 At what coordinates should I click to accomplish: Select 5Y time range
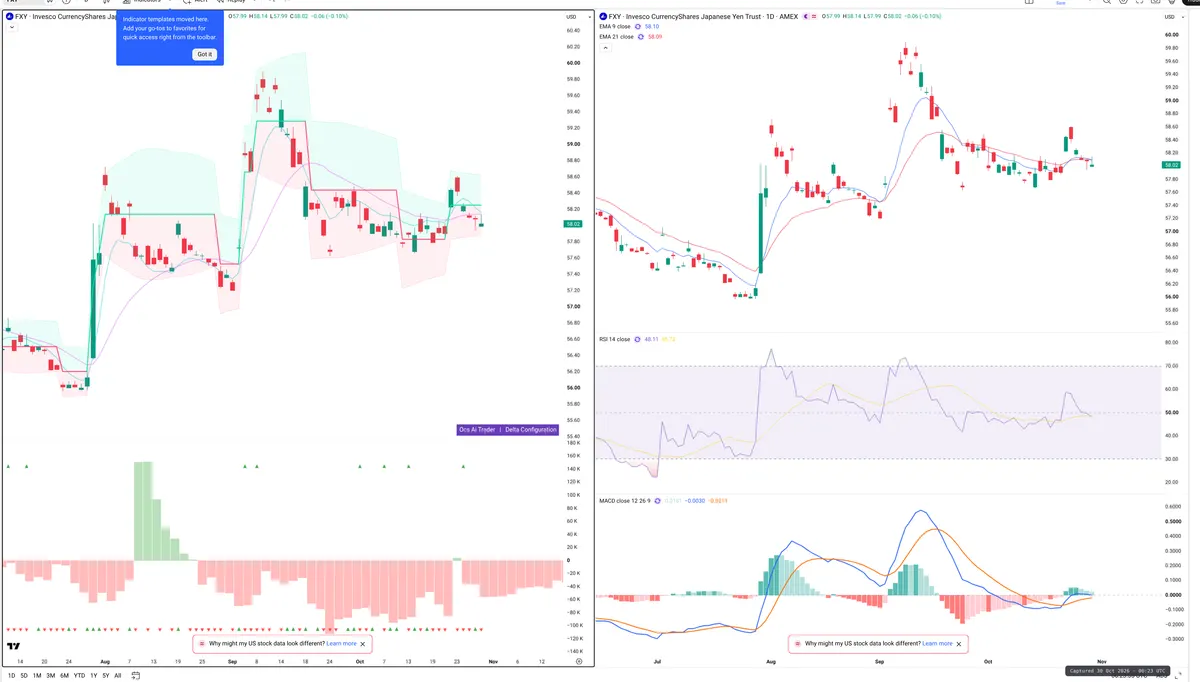click(x=106, y=676)
